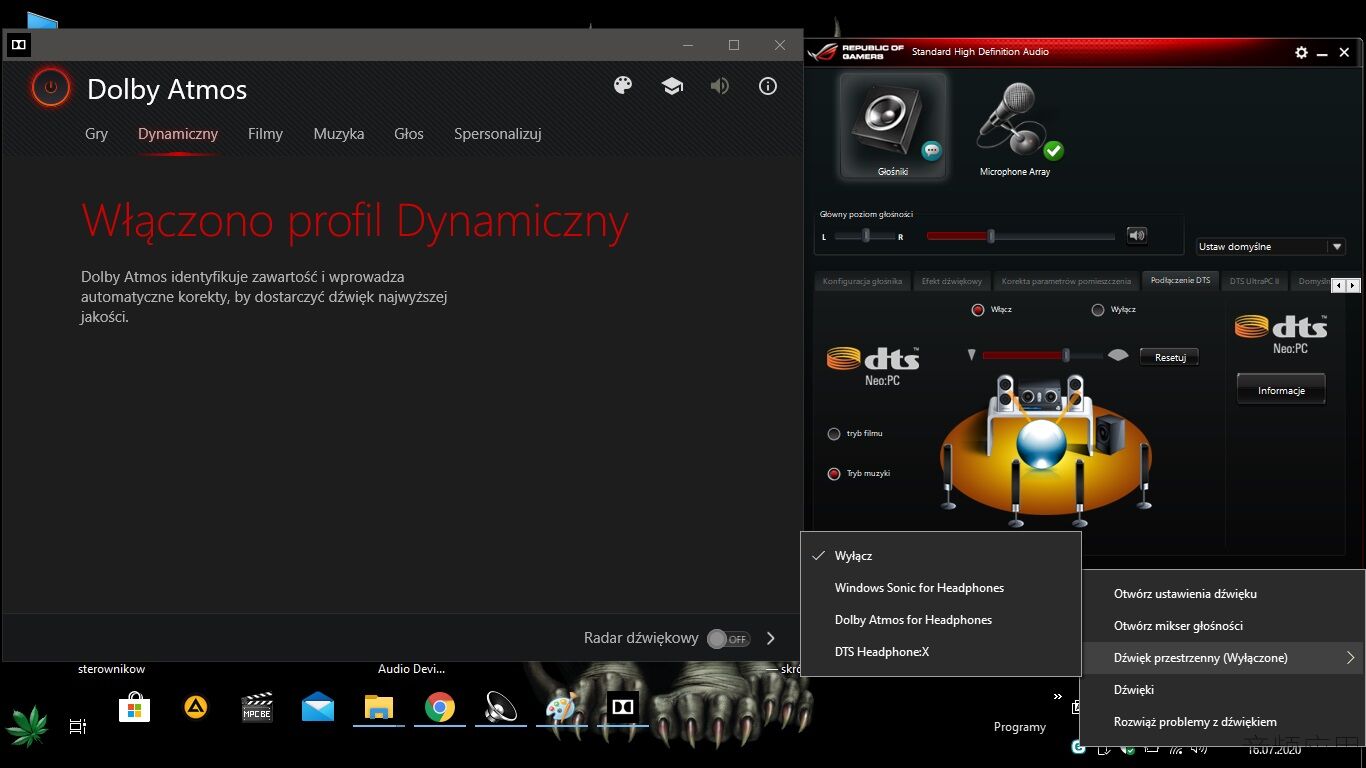Screen dimensions: 1366x768
Task: Select the Głośniki speaker device
Action: (893, 128)
